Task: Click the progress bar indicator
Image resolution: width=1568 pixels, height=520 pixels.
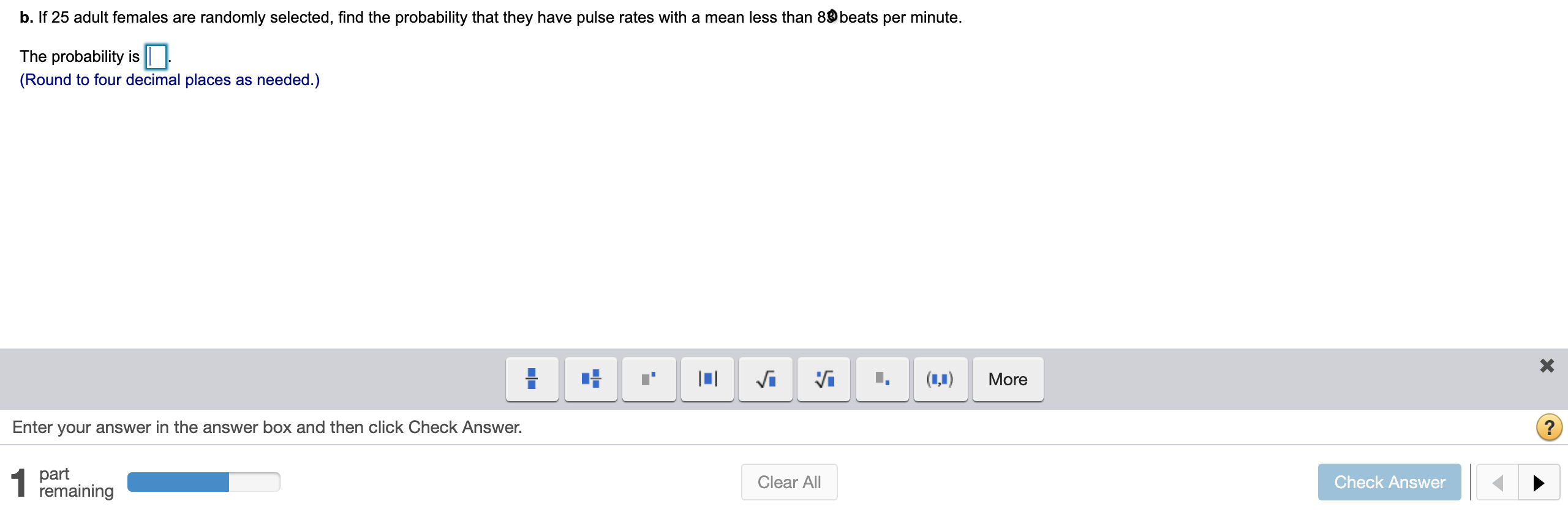Action: coord(203,482)
